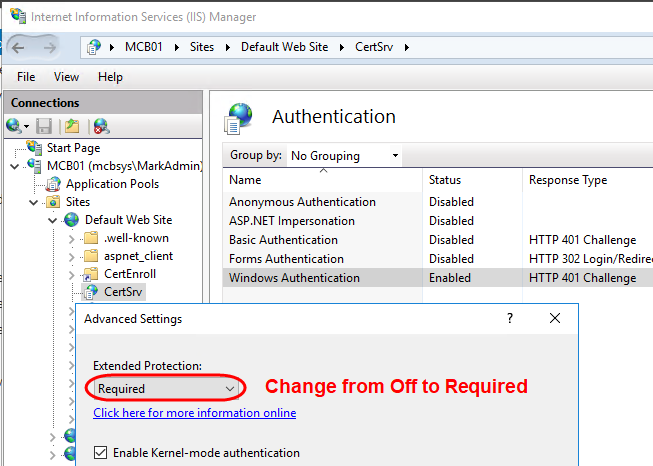
Task: Open the Help menu
Action: pos(110,77)
